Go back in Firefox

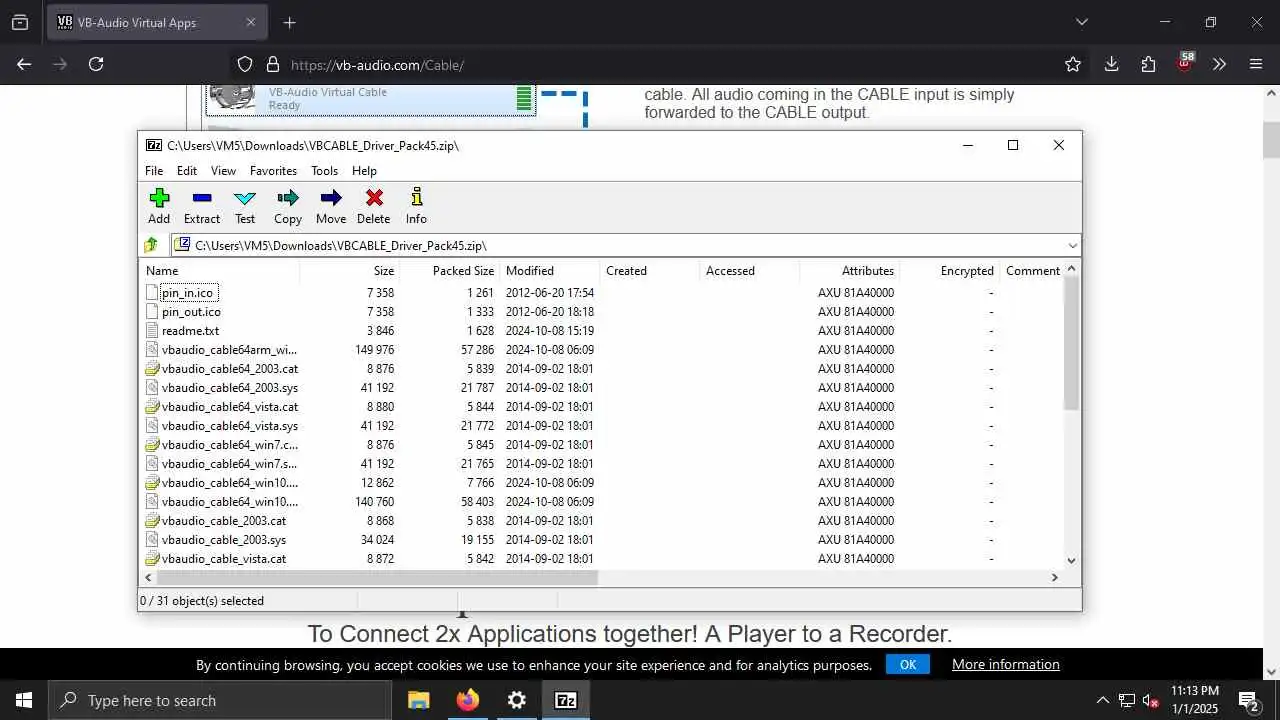pos(24,64)
